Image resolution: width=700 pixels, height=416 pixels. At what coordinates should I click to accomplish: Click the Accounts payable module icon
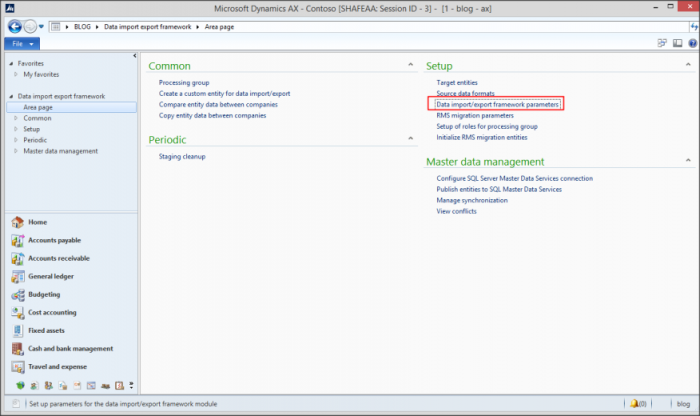click(18, 240)
